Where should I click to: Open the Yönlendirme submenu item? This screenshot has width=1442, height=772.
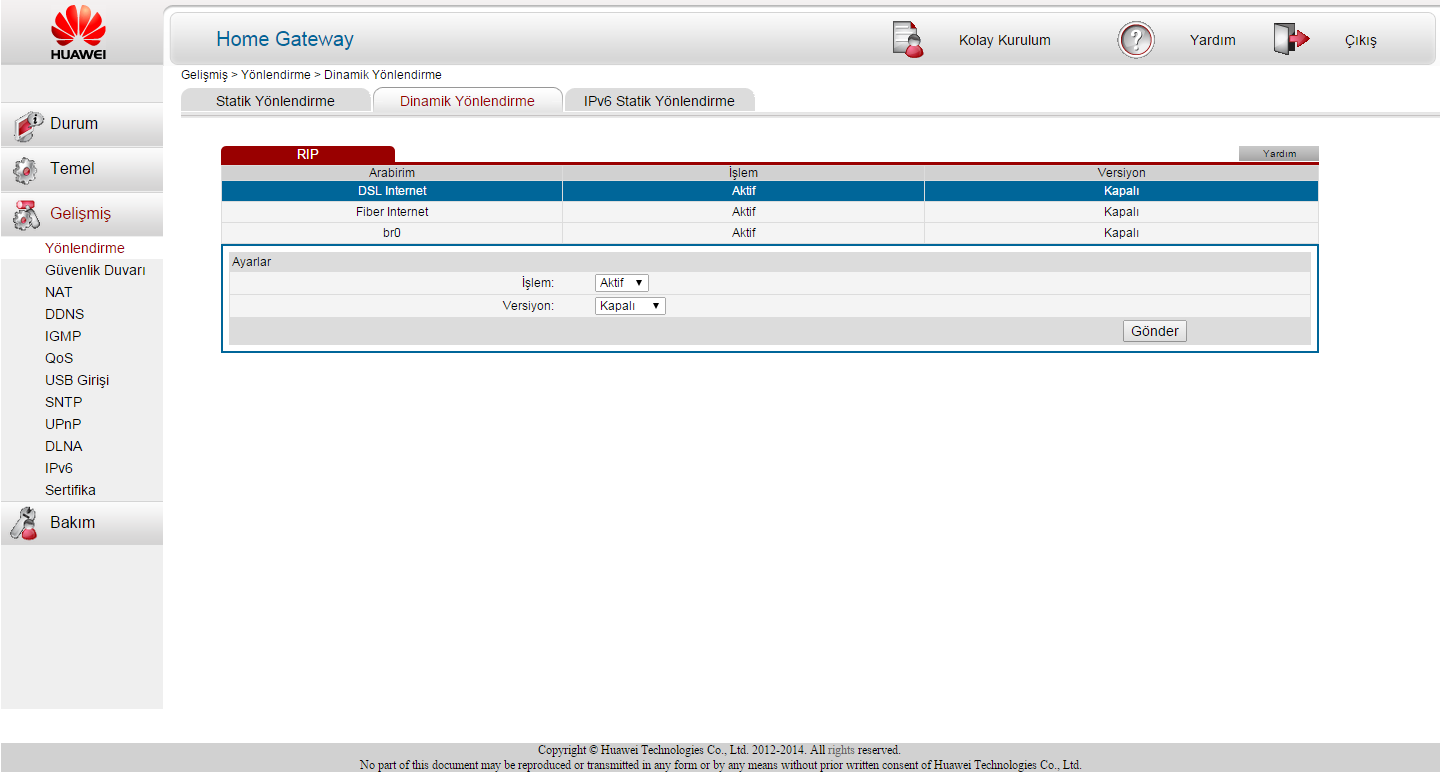point(85,248)
